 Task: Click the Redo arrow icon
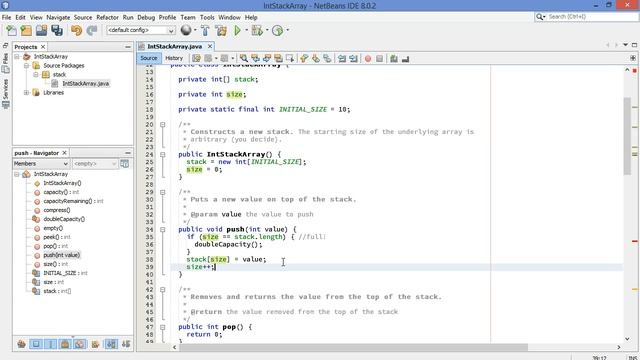[92, 30]
